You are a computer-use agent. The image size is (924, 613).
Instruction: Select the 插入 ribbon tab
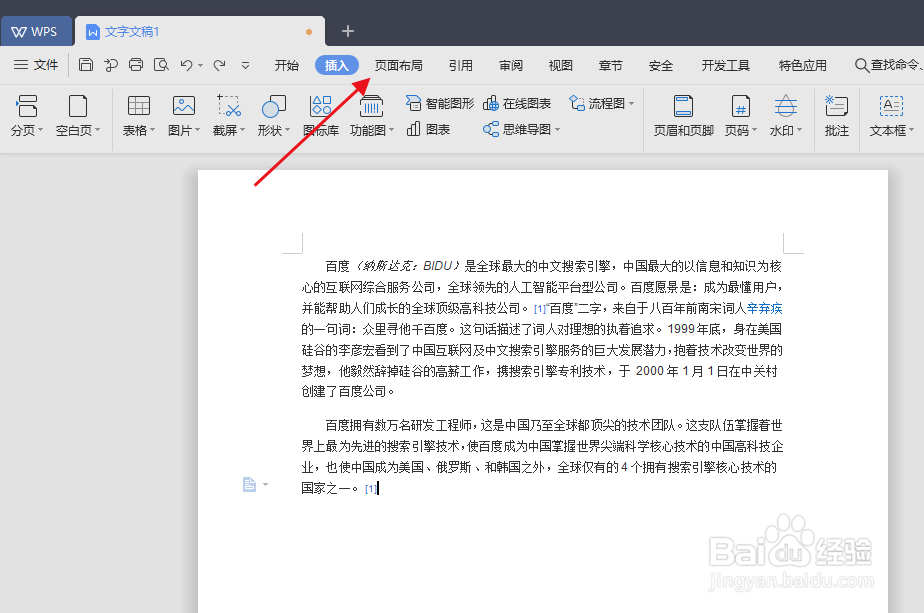click(x=336, y=65)
